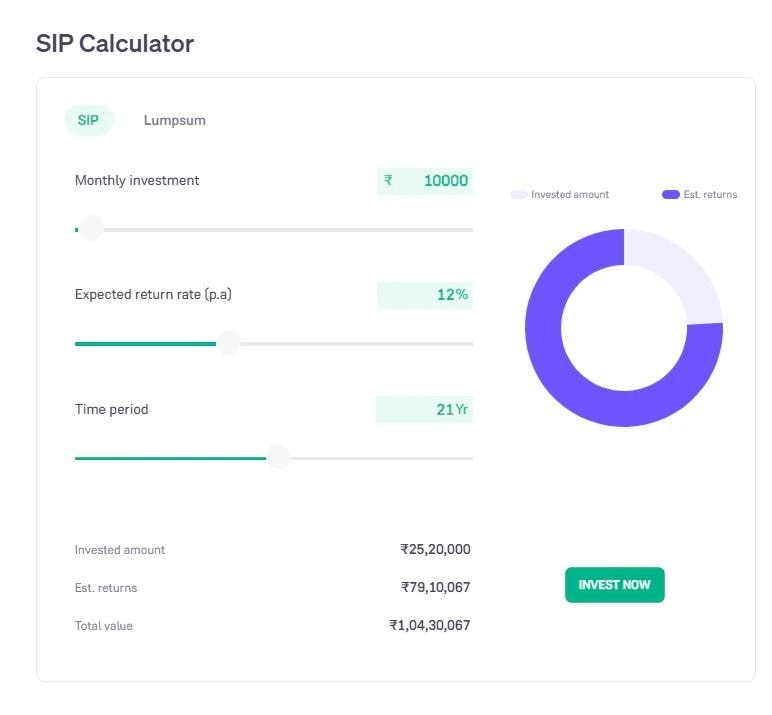This screenshot has width=772, height=715.
Task: Toggle Est. returns legend swatch
Action: pos(671,195)
